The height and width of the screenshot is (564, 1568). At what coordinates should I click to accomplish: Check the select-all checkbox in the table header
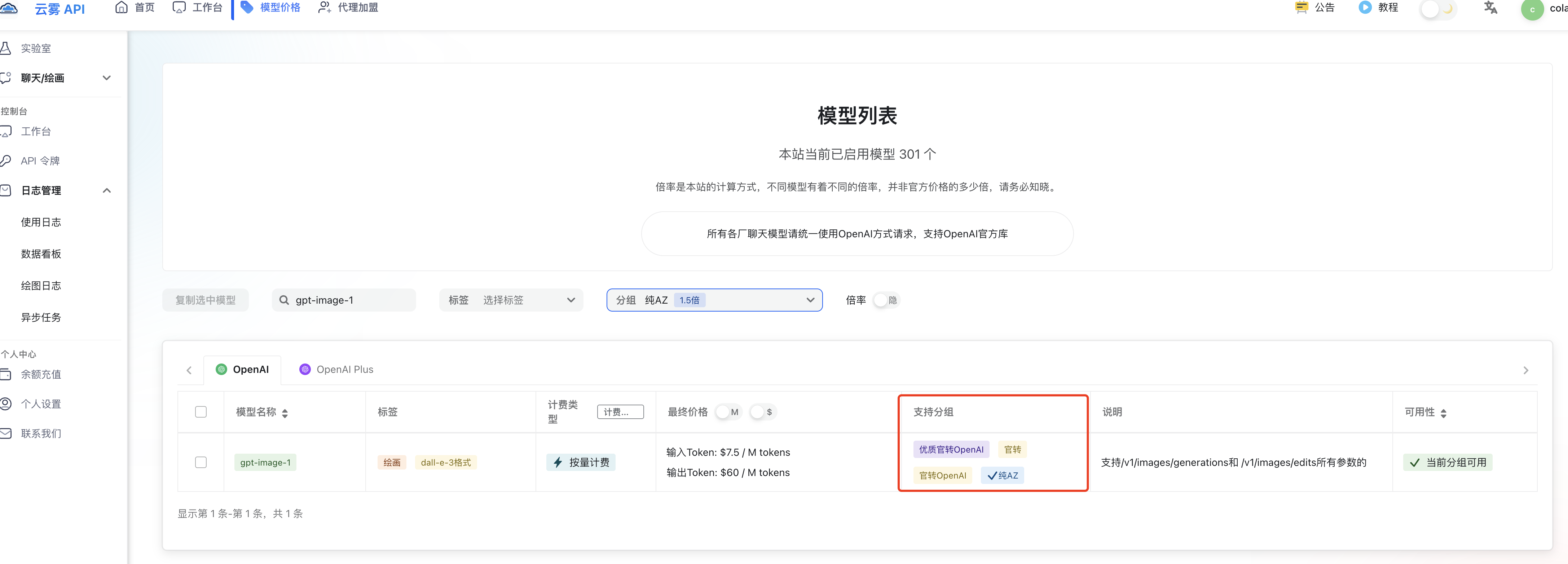(201, 412)
